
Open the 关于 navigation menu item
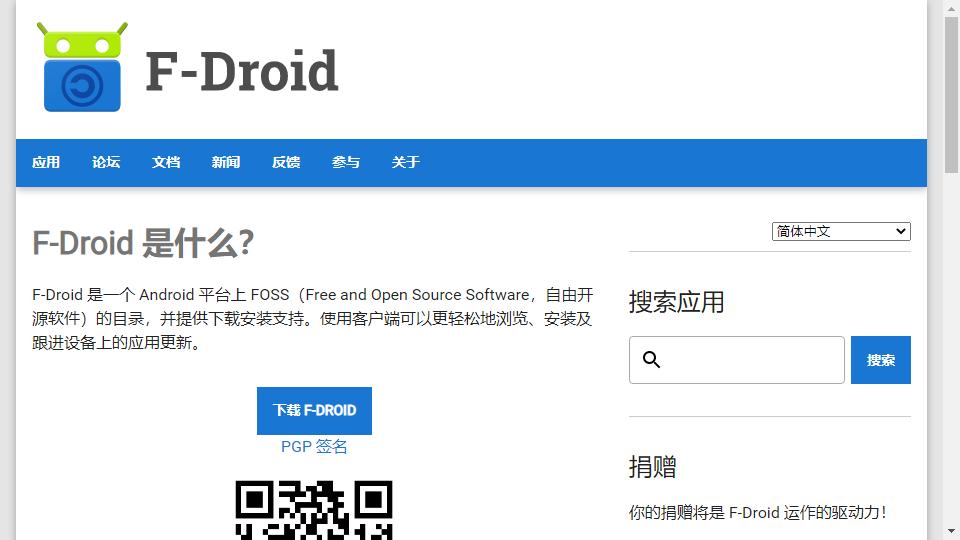point(405,162)
